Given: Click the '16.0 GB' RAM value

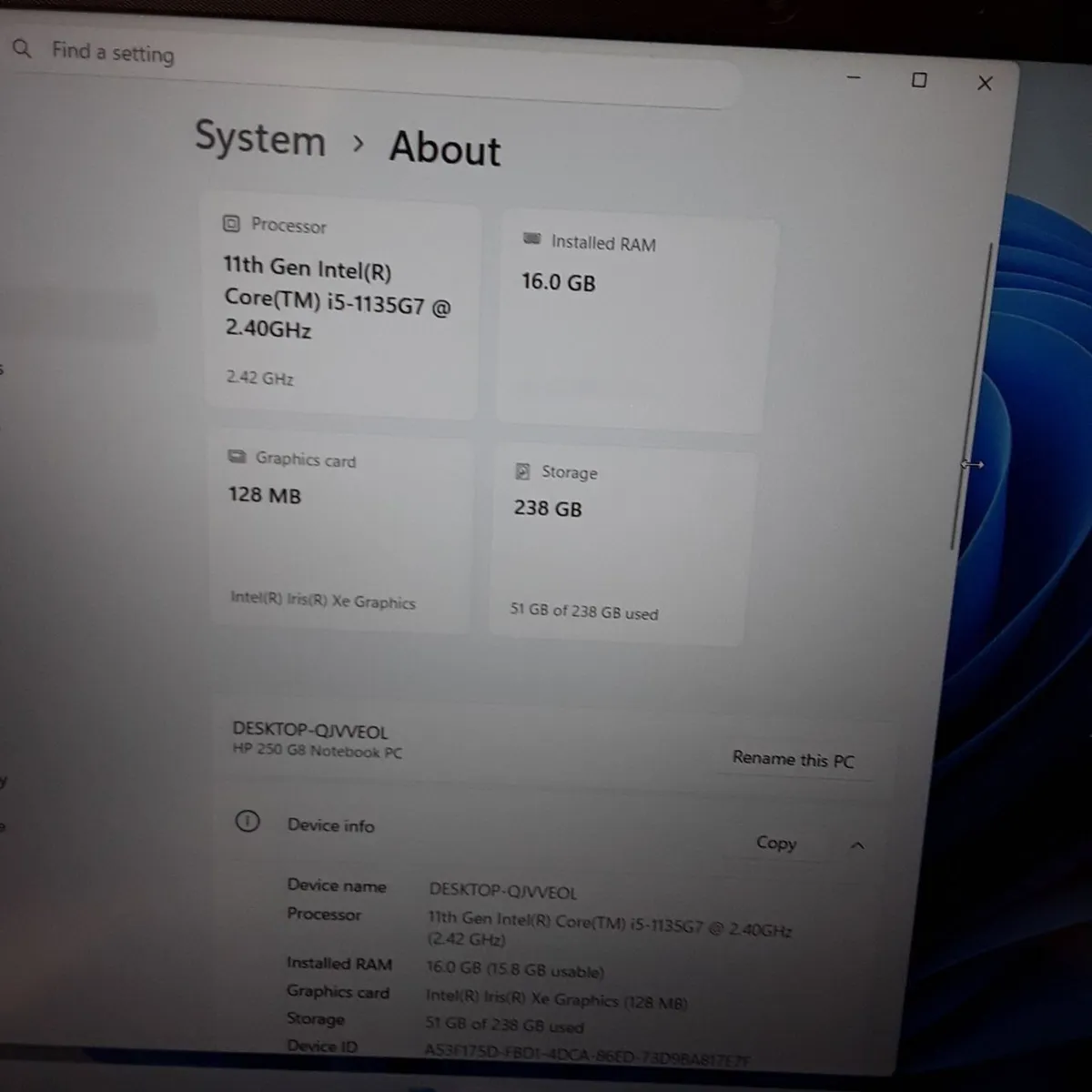Looking at the screenshot, I should [x=558, y=282].
